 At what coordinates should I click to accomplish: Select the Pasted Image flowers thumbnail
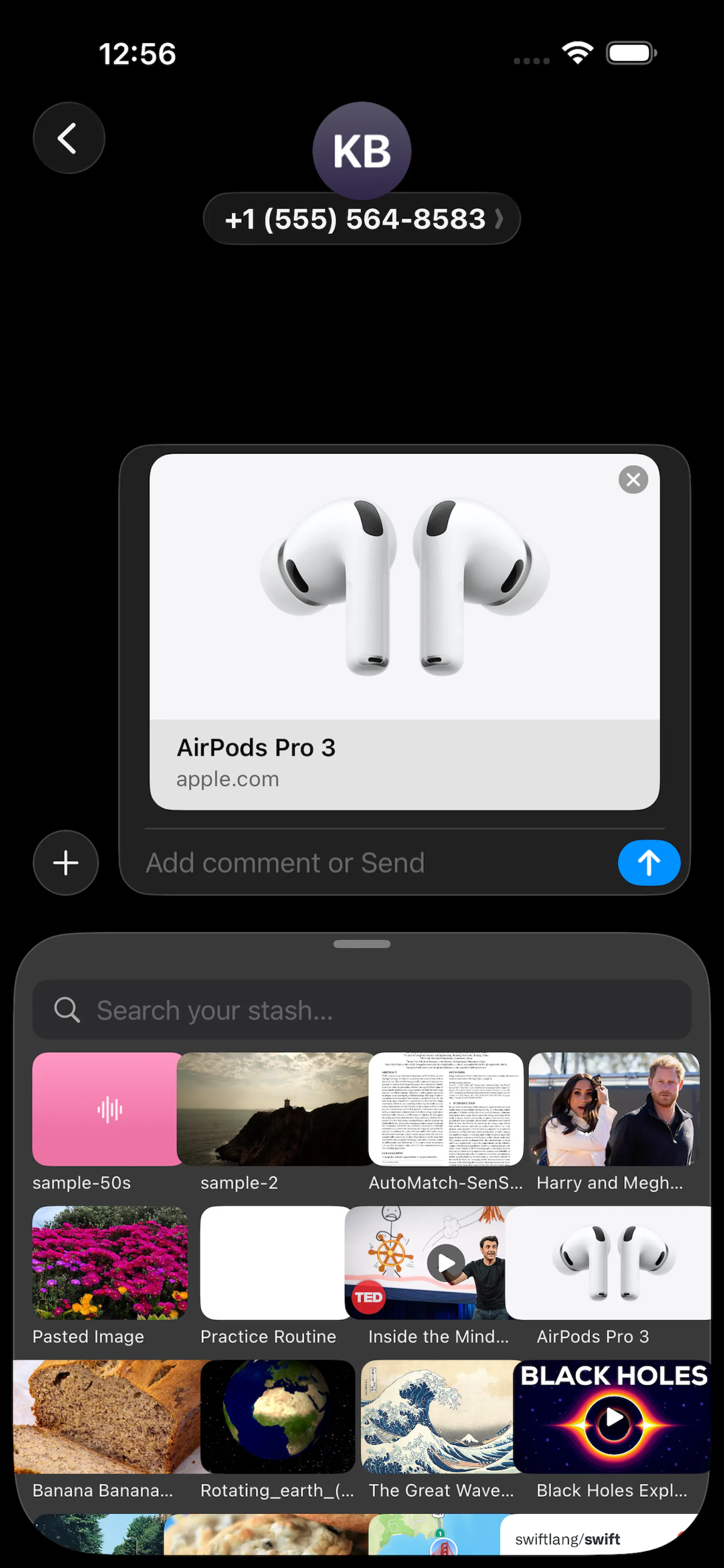pos(110,1263)
